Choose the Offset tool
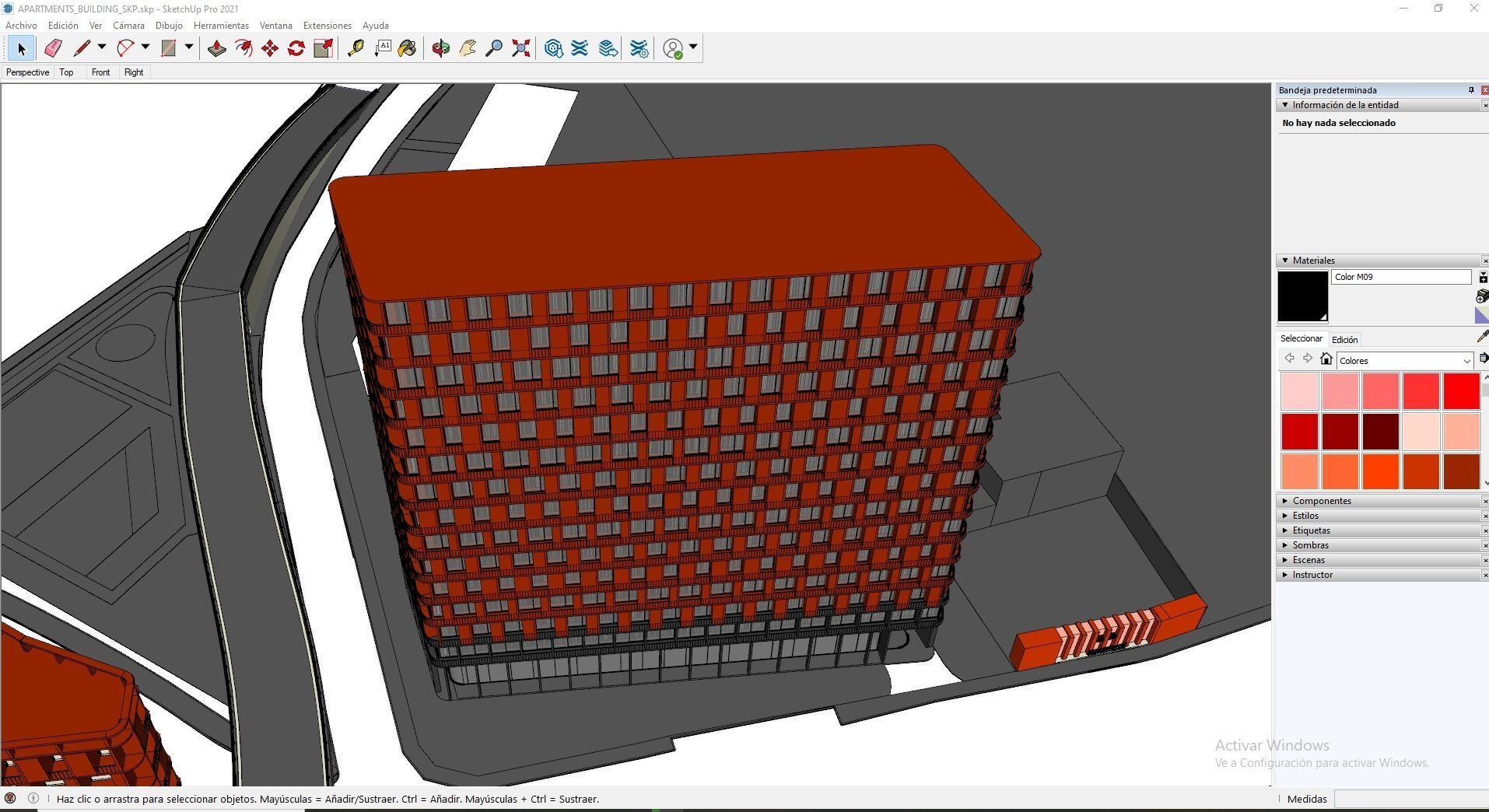 [243, 48]
